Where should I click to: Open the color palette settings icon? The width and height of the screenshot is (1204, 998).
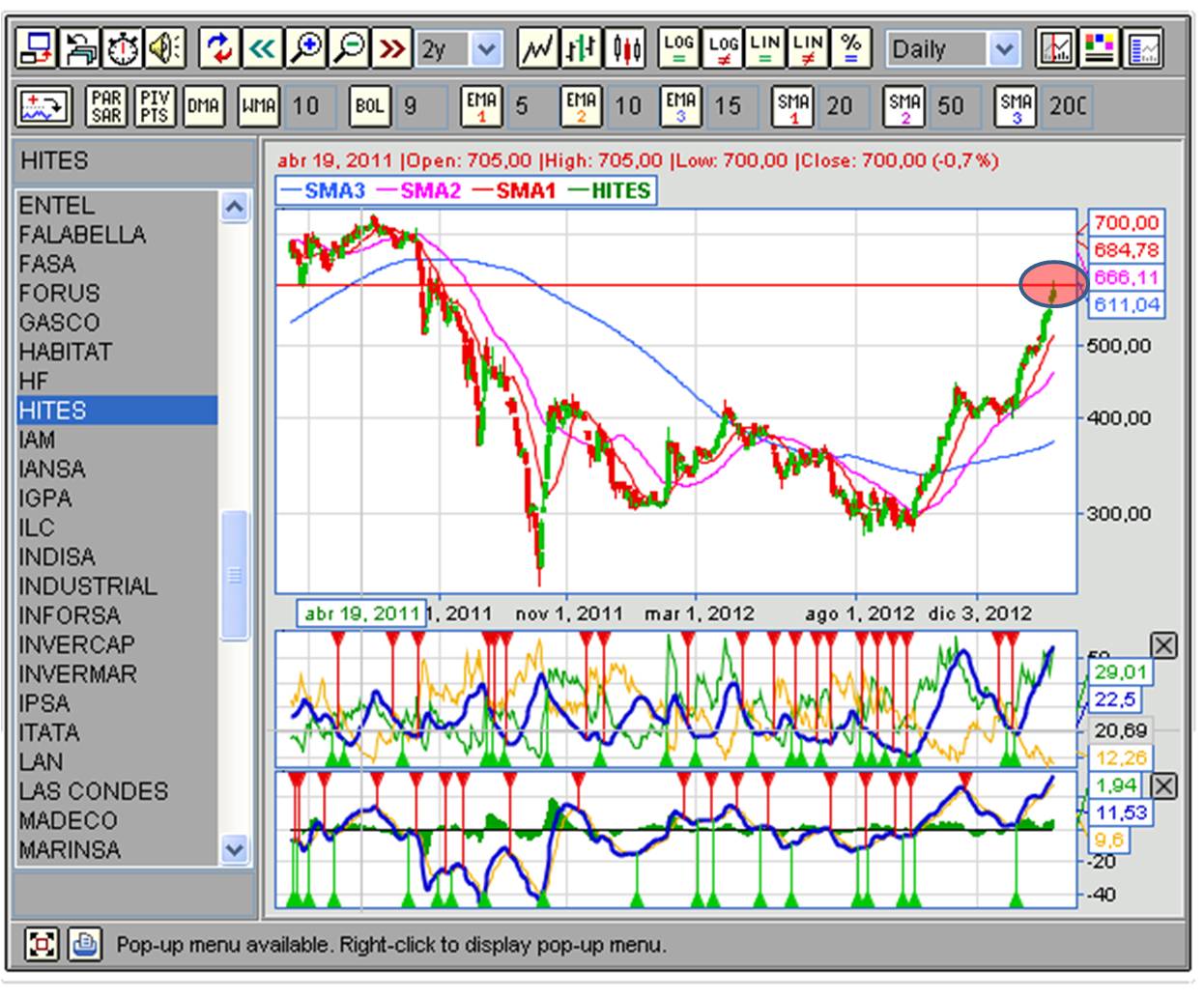coord(1101,48)
